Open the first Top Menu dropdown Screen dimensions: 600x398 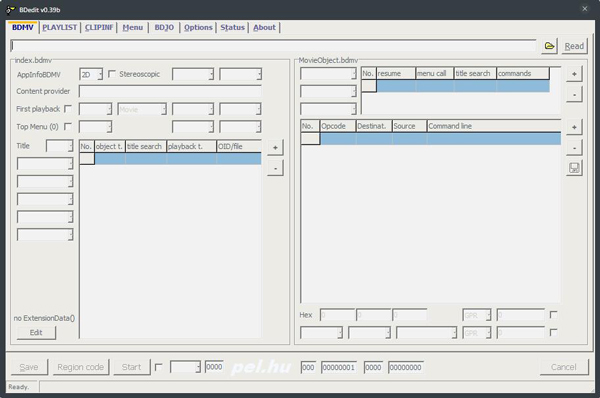coord(95,127)
